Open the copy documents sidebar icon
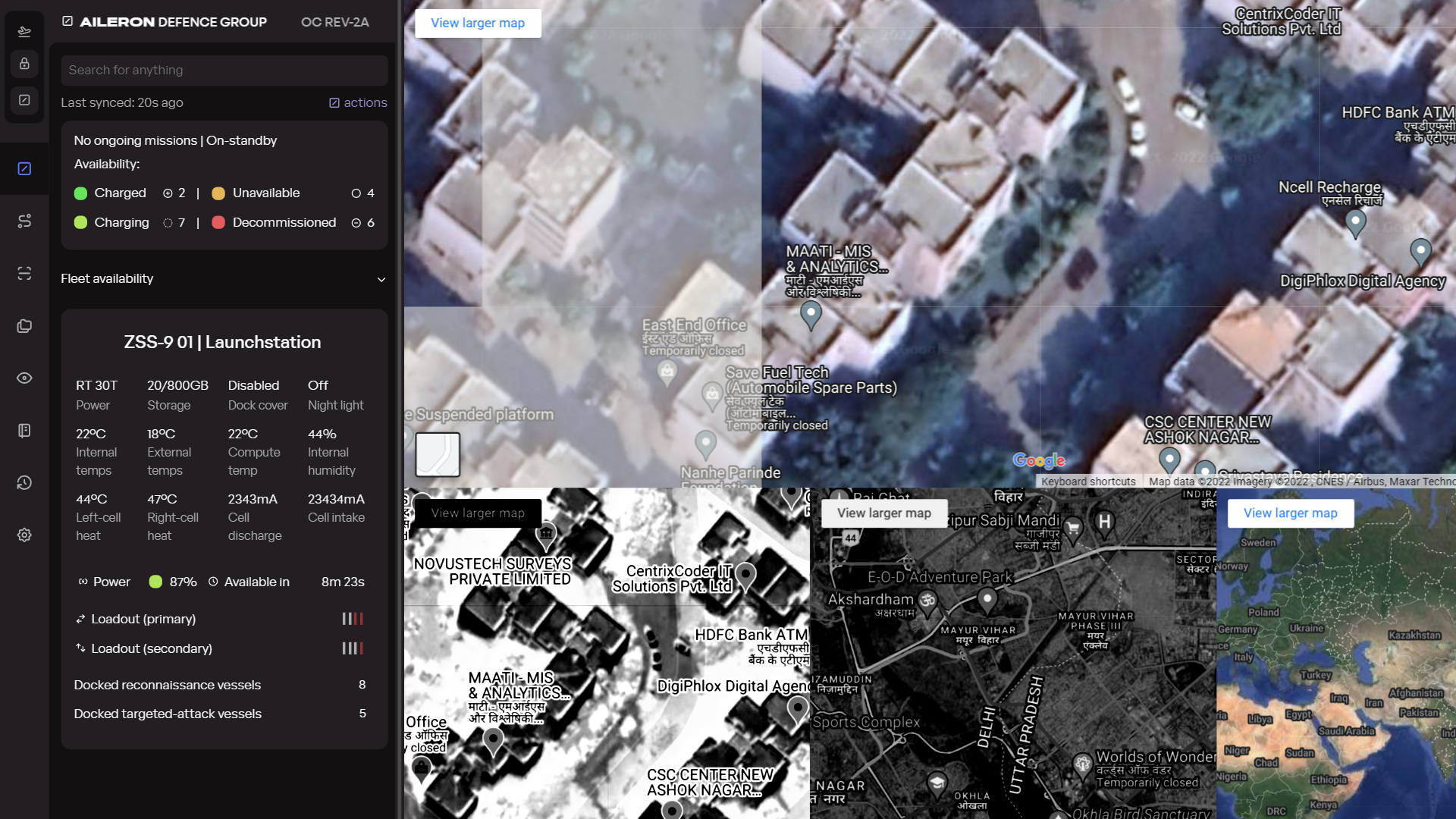This screenshot has height=819, width=1456. pyautogui.click(x=24, y=326)
